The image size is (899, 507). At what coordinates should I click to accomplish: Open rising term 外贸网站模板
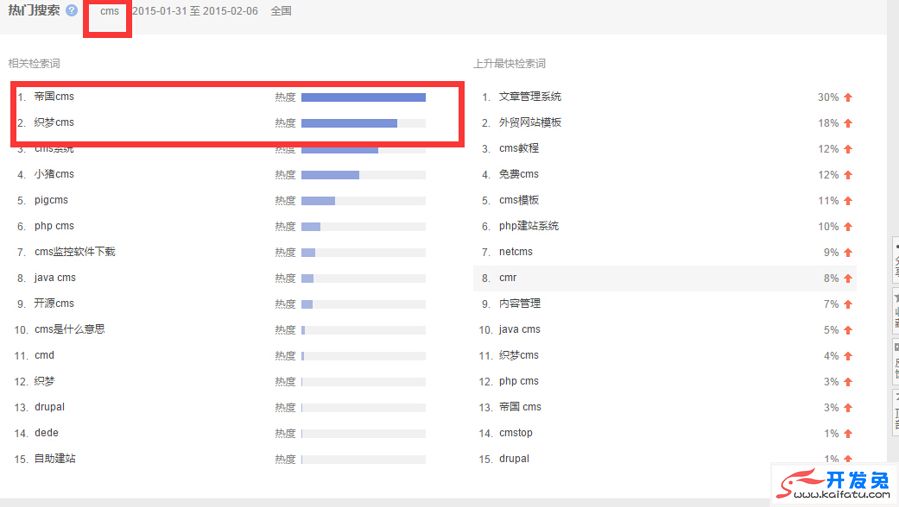coord(530,122)
